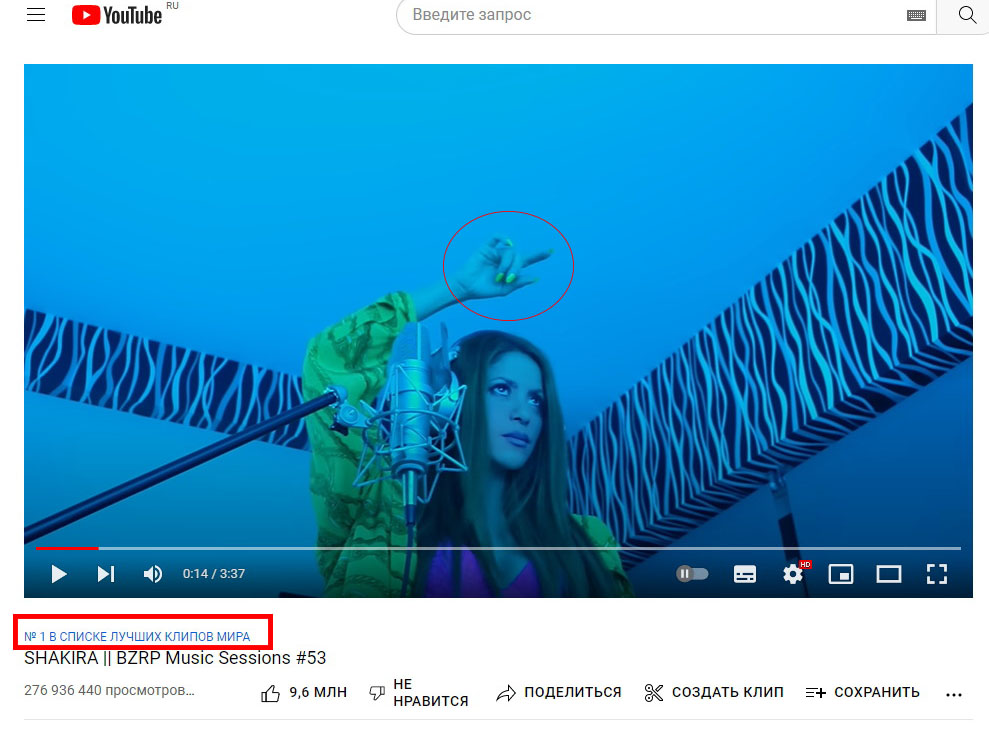Open '№ 1 в списке лучших клипов мира' link
The image size is (989, 730).
click(x=137, y=637)
